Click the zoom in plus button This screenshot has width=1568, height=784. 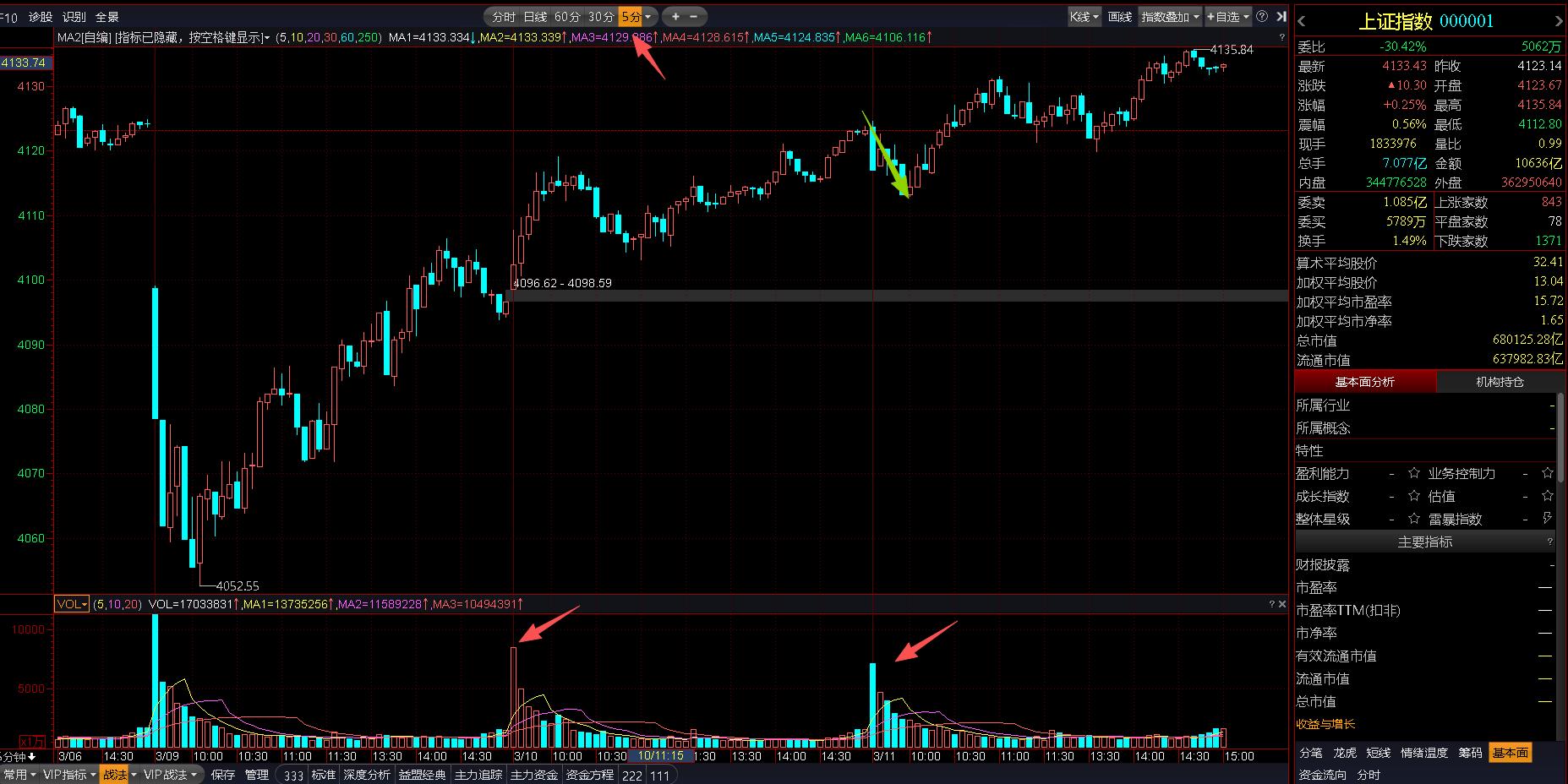675,17
